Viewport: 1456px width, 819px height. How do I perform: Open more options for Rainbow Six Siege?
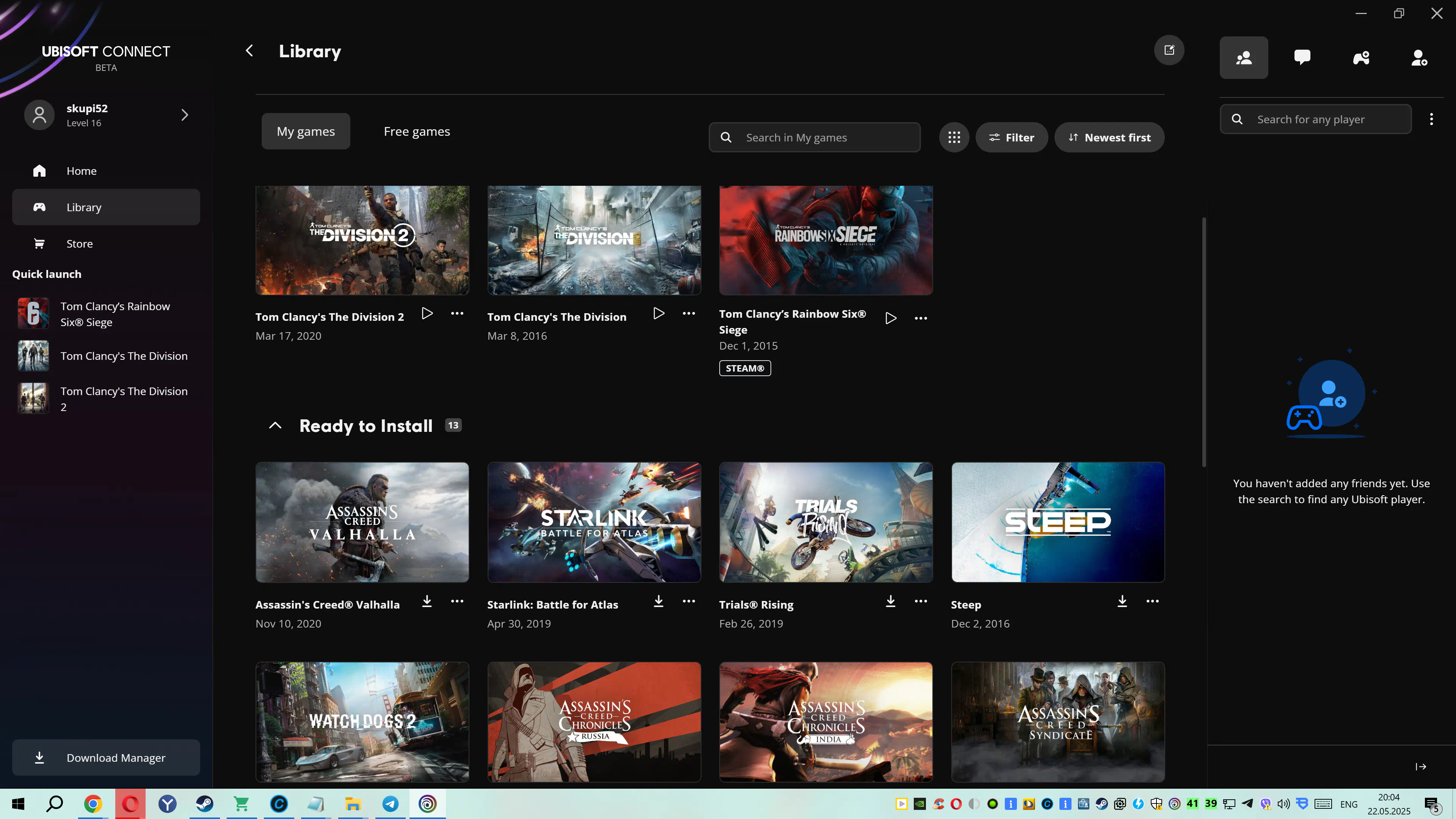[x=921, y=318]
